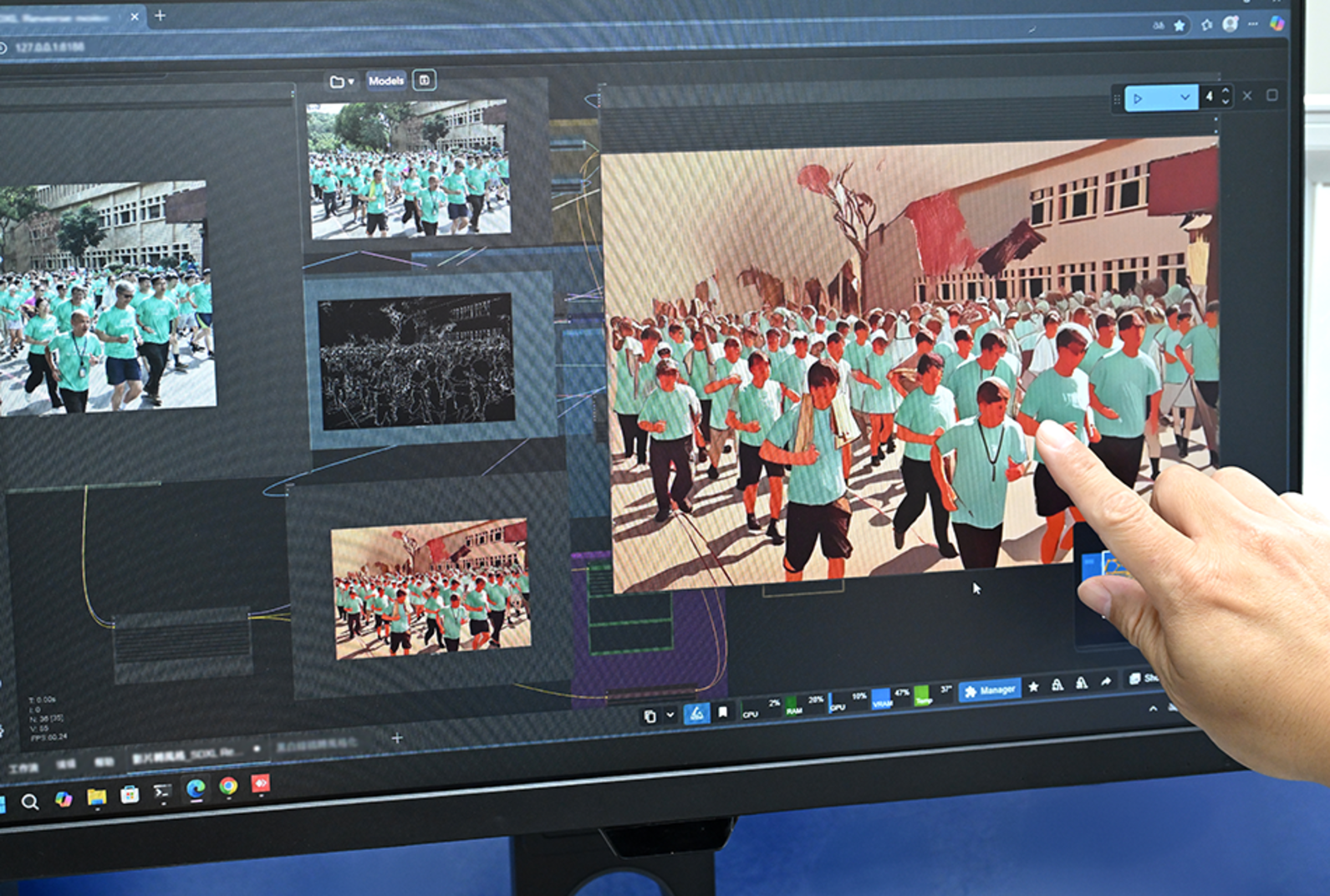Toggle the blue highlighted toolbar icon

tap(696, 713)
